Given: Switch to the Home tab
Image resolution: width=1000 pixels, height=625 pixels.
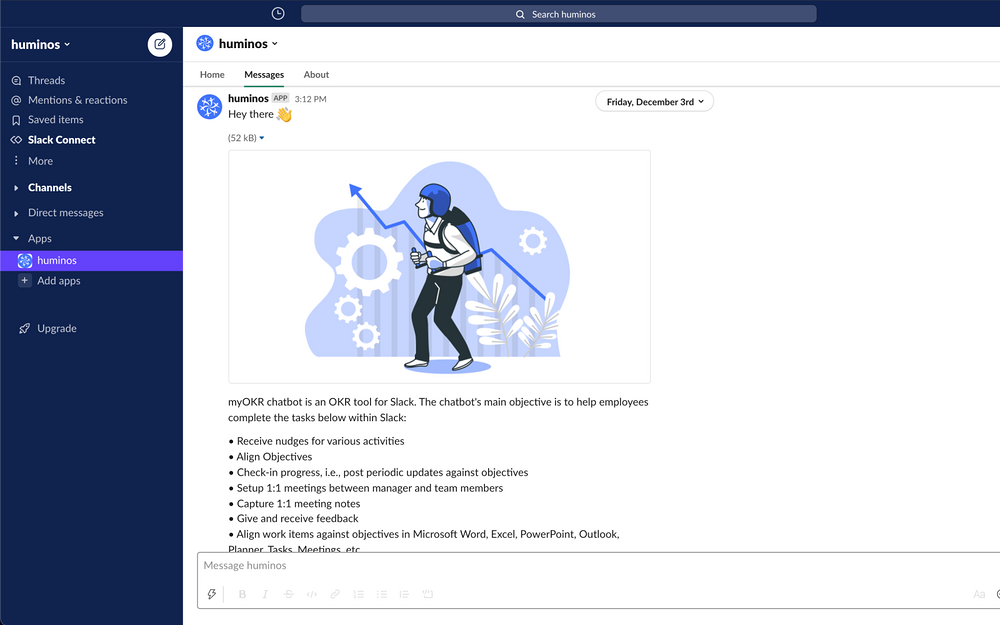Looking at the screenshot, I should pos(212,75).
